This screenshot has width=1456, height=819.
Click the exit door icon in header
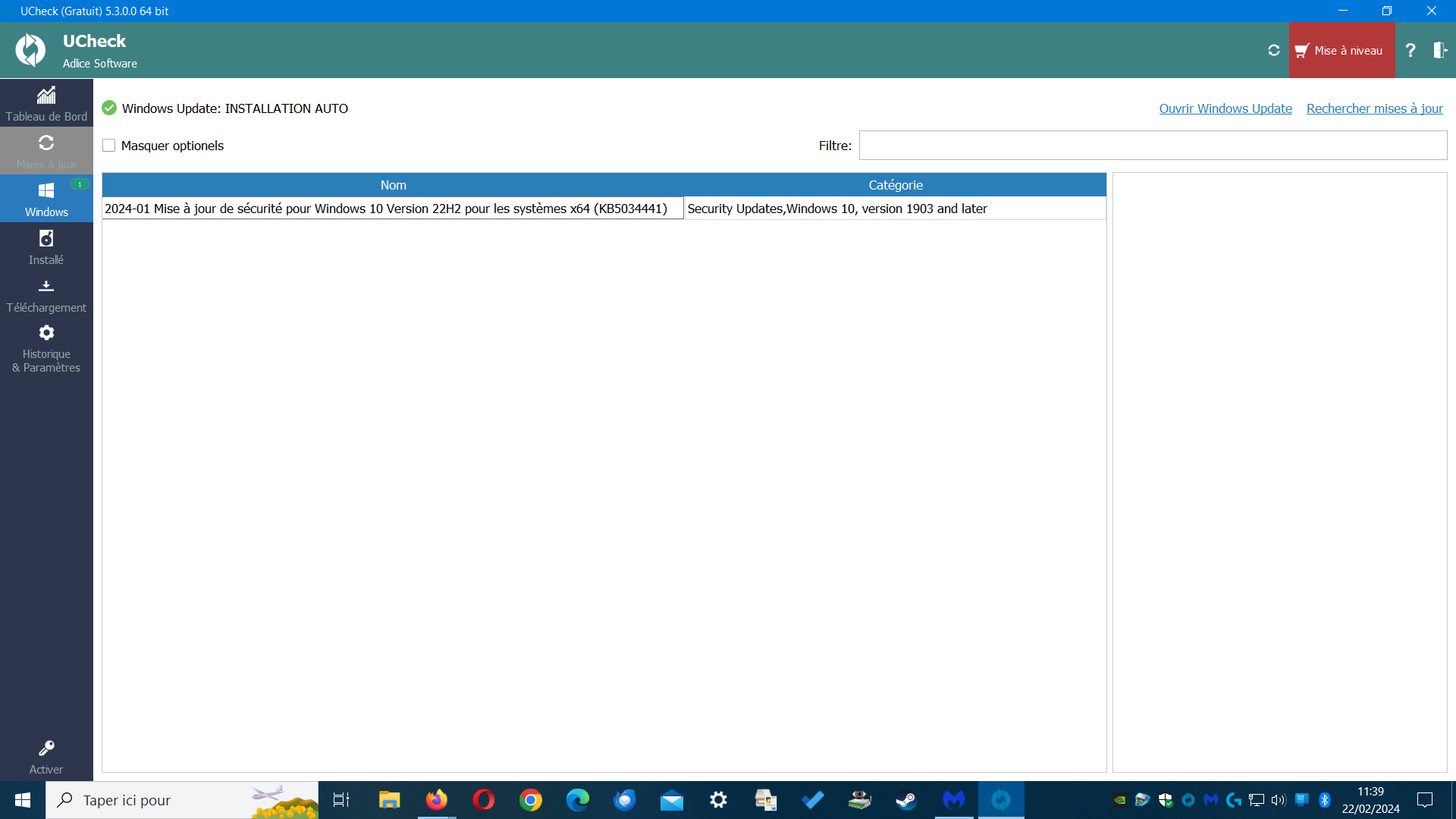pos(1439,51)
